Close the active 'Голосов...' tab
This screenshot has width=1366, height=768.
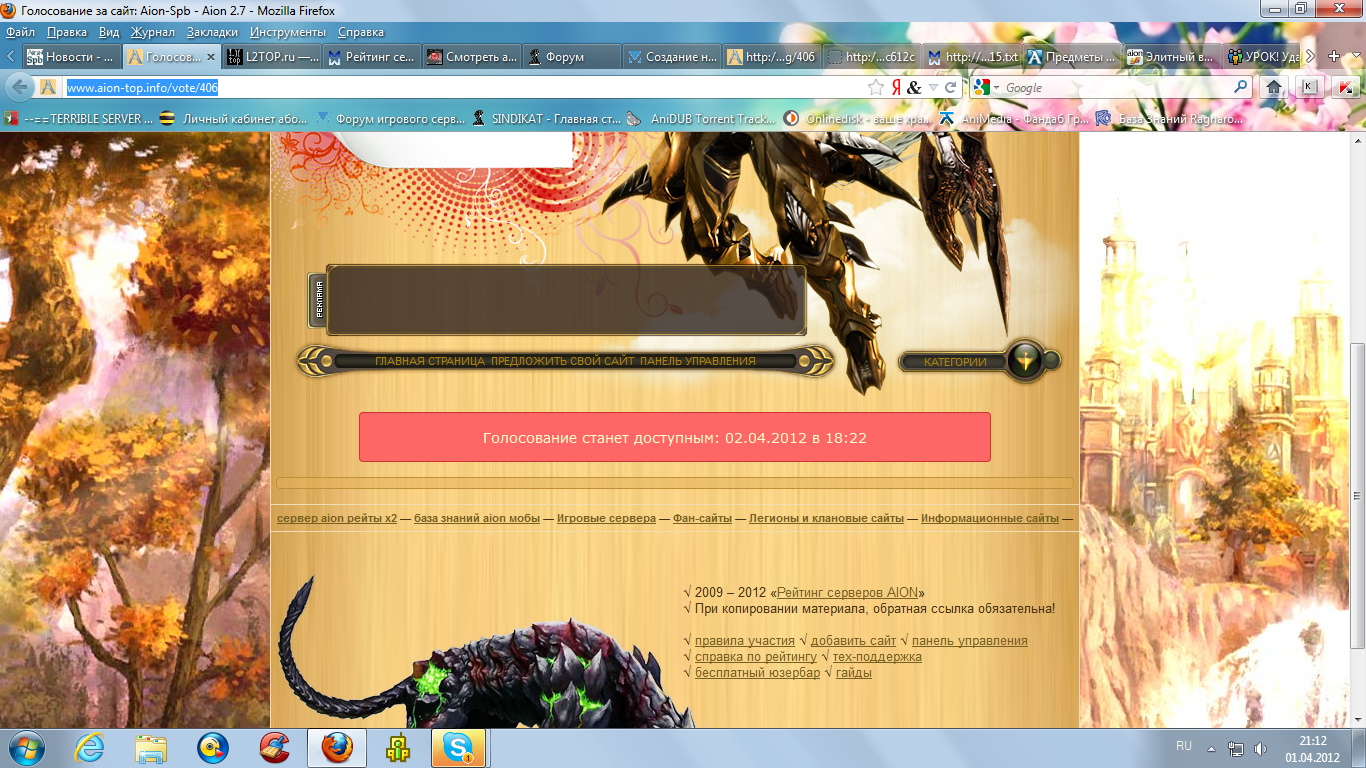click(210, 57)
